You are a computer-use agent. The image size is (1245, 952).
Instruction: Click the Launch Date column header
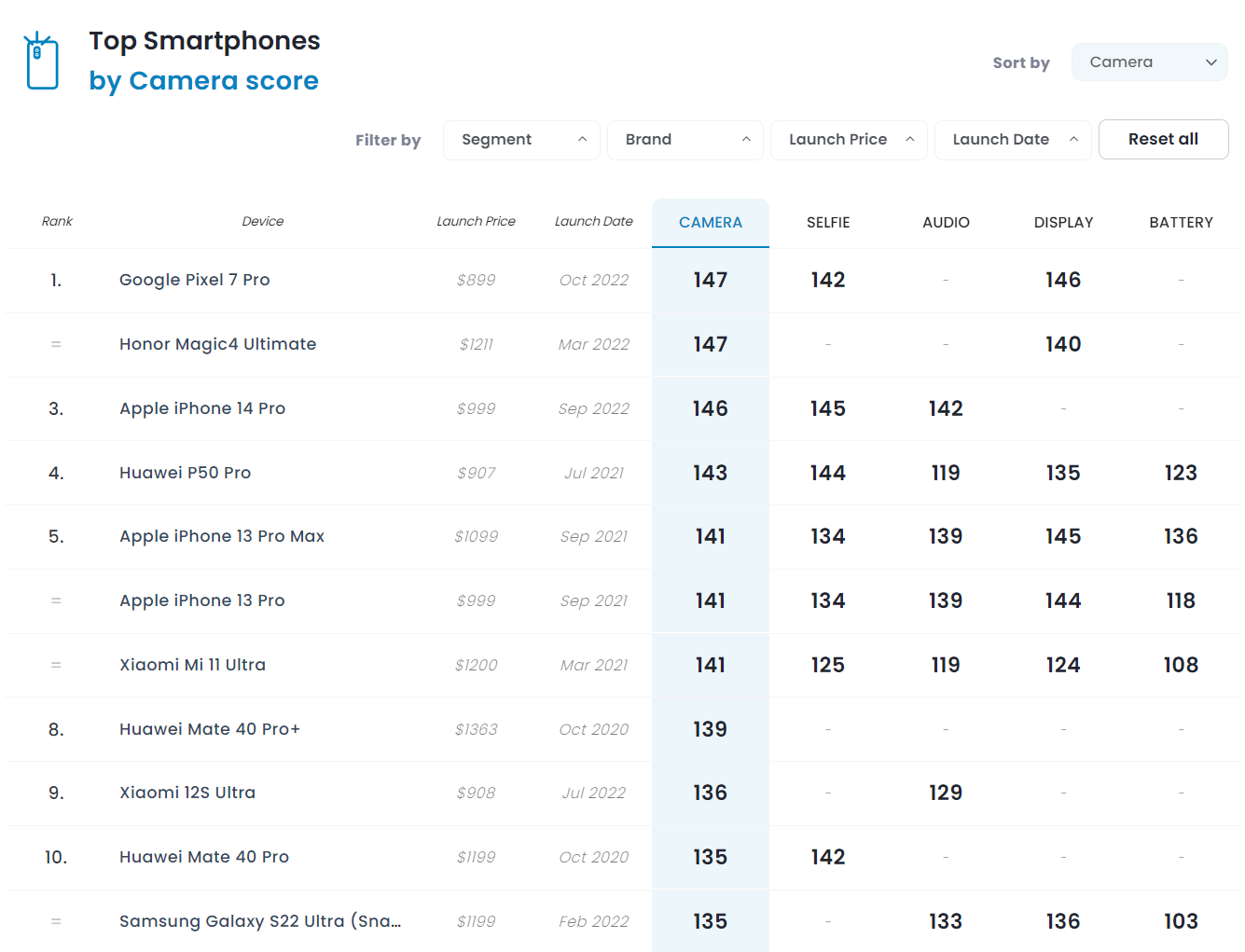[x=593, y=222]
